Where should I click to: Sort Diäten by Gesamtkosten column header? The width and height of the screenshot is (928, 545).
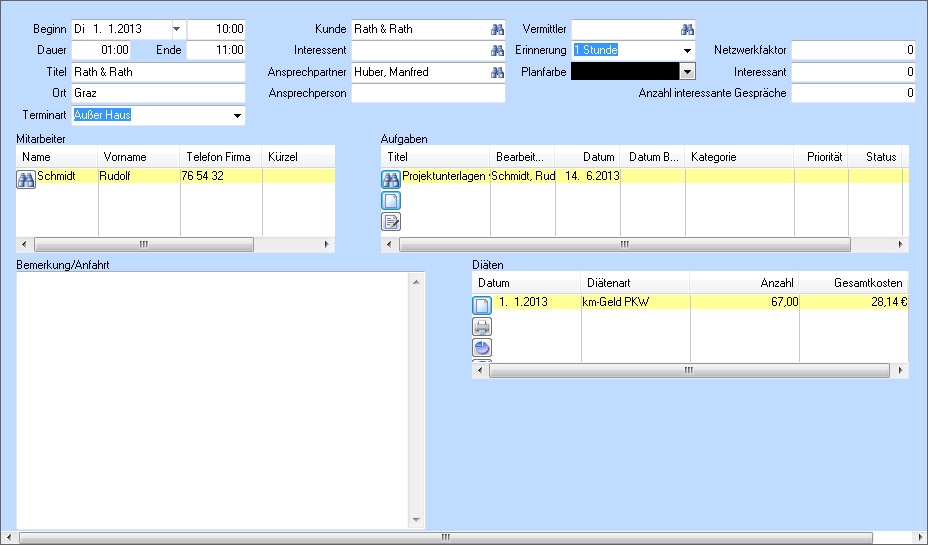(853, 284)
